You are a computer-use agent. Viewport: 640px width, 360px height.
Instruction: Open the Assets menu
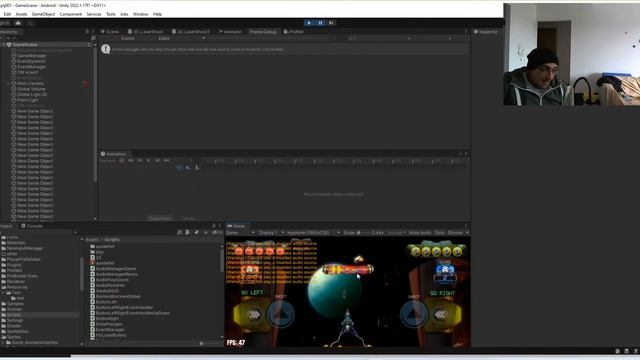[21, 14]
